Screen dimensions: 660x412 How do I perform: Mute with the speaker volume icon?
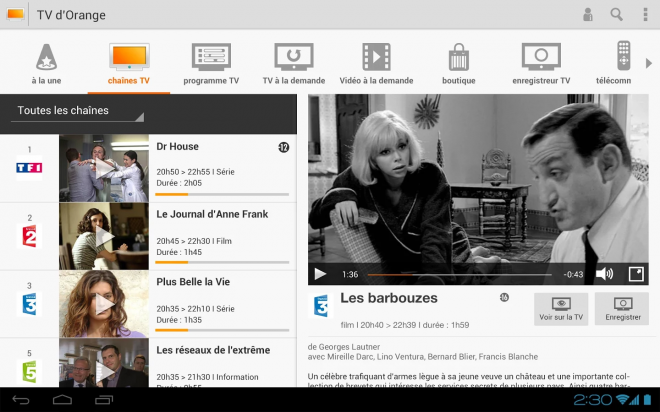(604, 274)
